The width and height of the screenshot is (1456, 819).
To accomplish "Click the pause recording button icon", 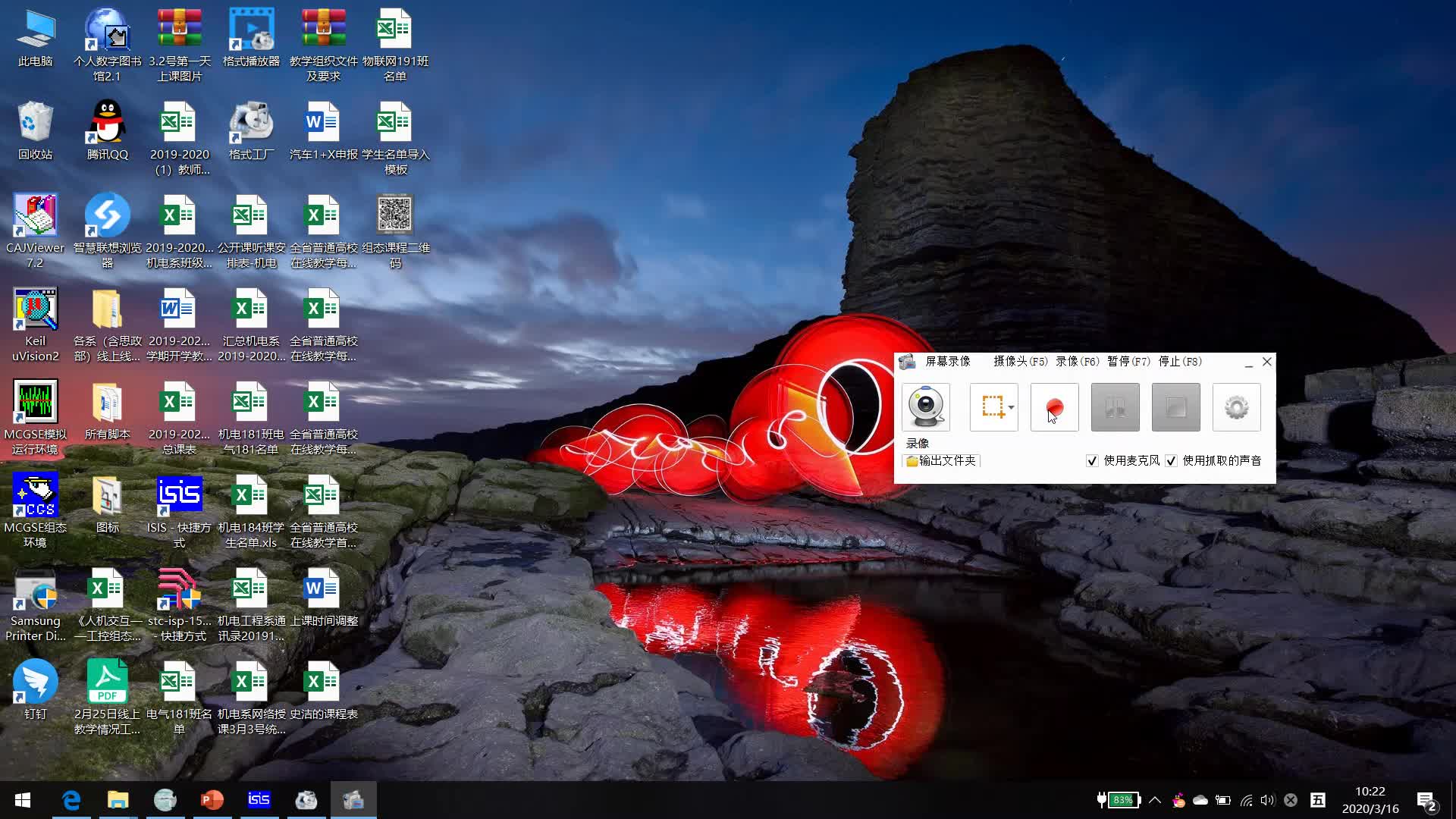I will (1115, 407).
